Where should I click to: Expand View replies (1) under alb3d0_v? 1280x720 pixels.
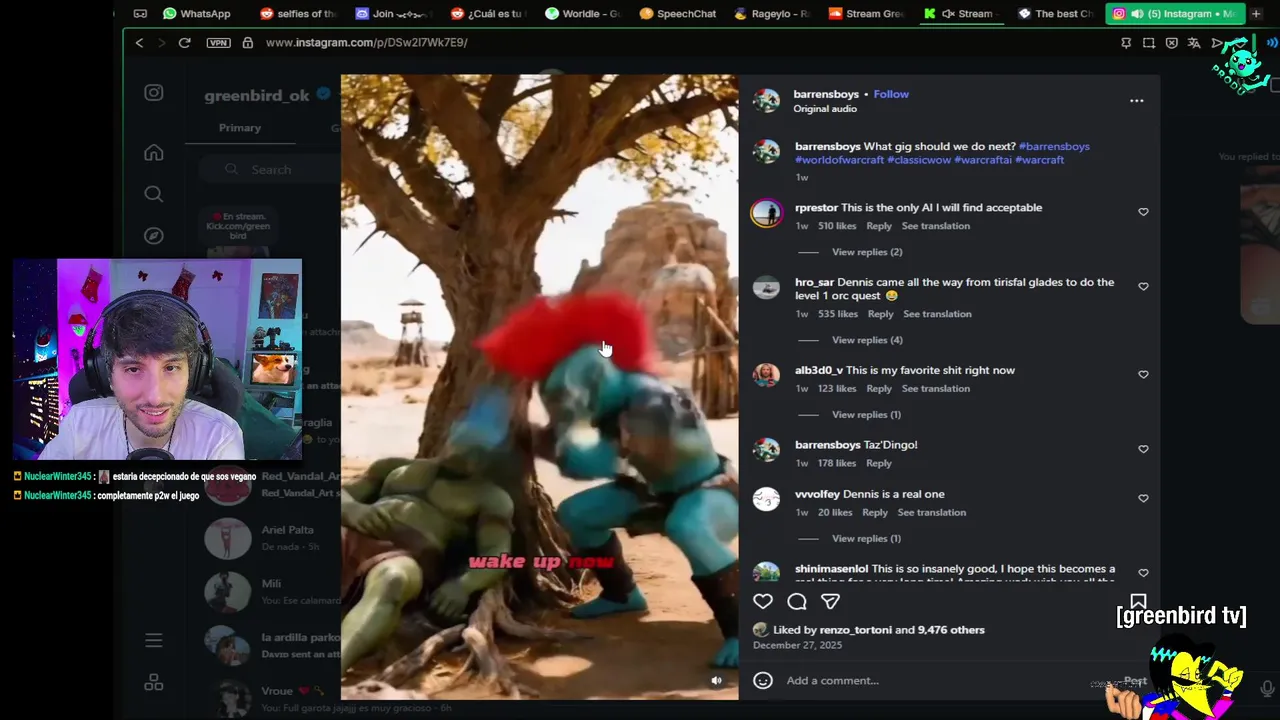[x=866, y=414]
